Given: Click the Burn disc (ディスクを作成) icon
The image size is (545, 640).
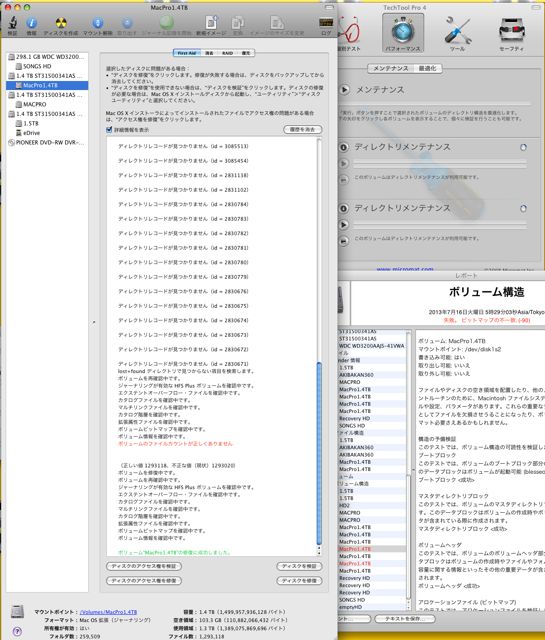Looking at the screenshot, I should pyautogui.click(x=61, y=24).
